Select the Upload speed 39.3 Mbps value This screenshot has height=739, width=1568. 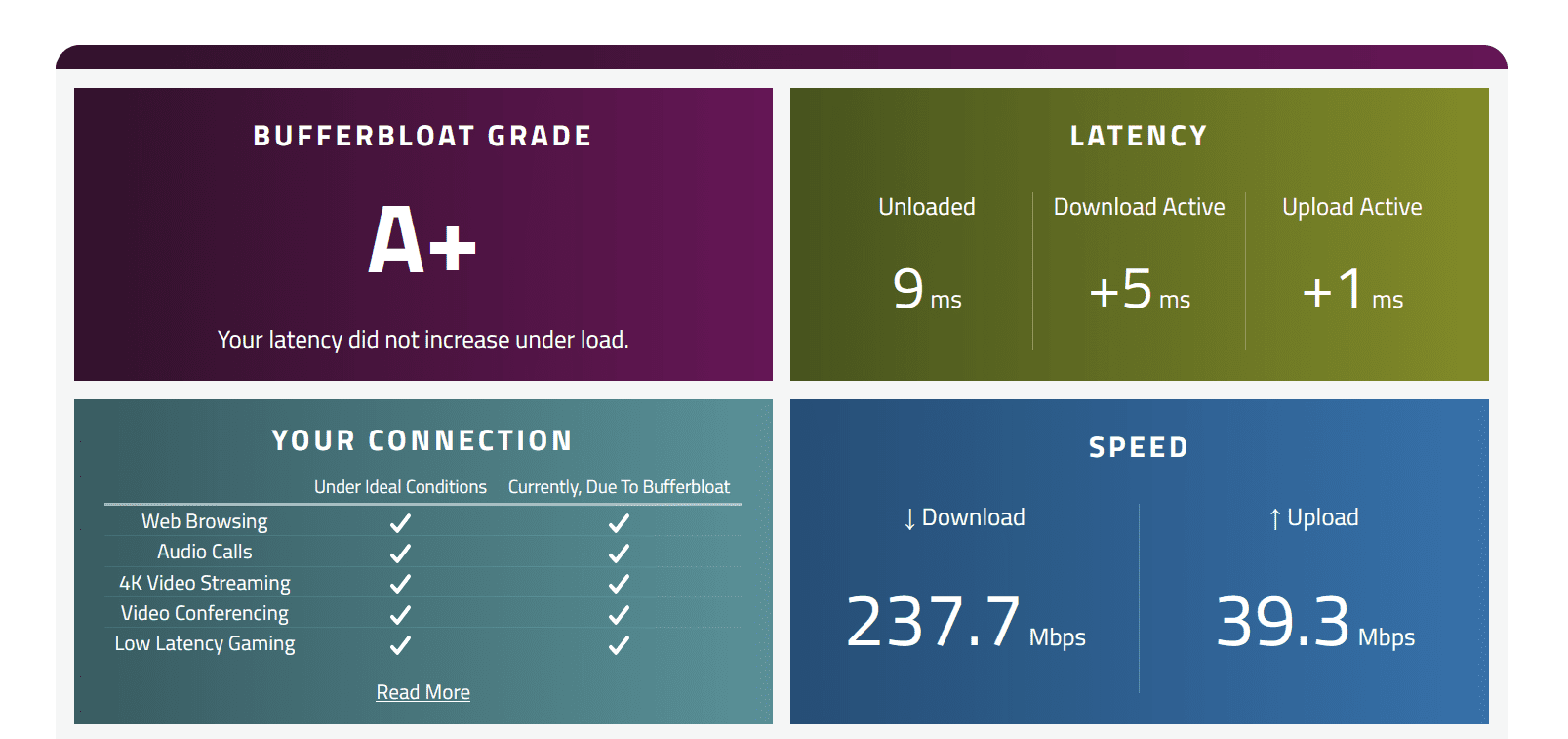point(1314,623)
